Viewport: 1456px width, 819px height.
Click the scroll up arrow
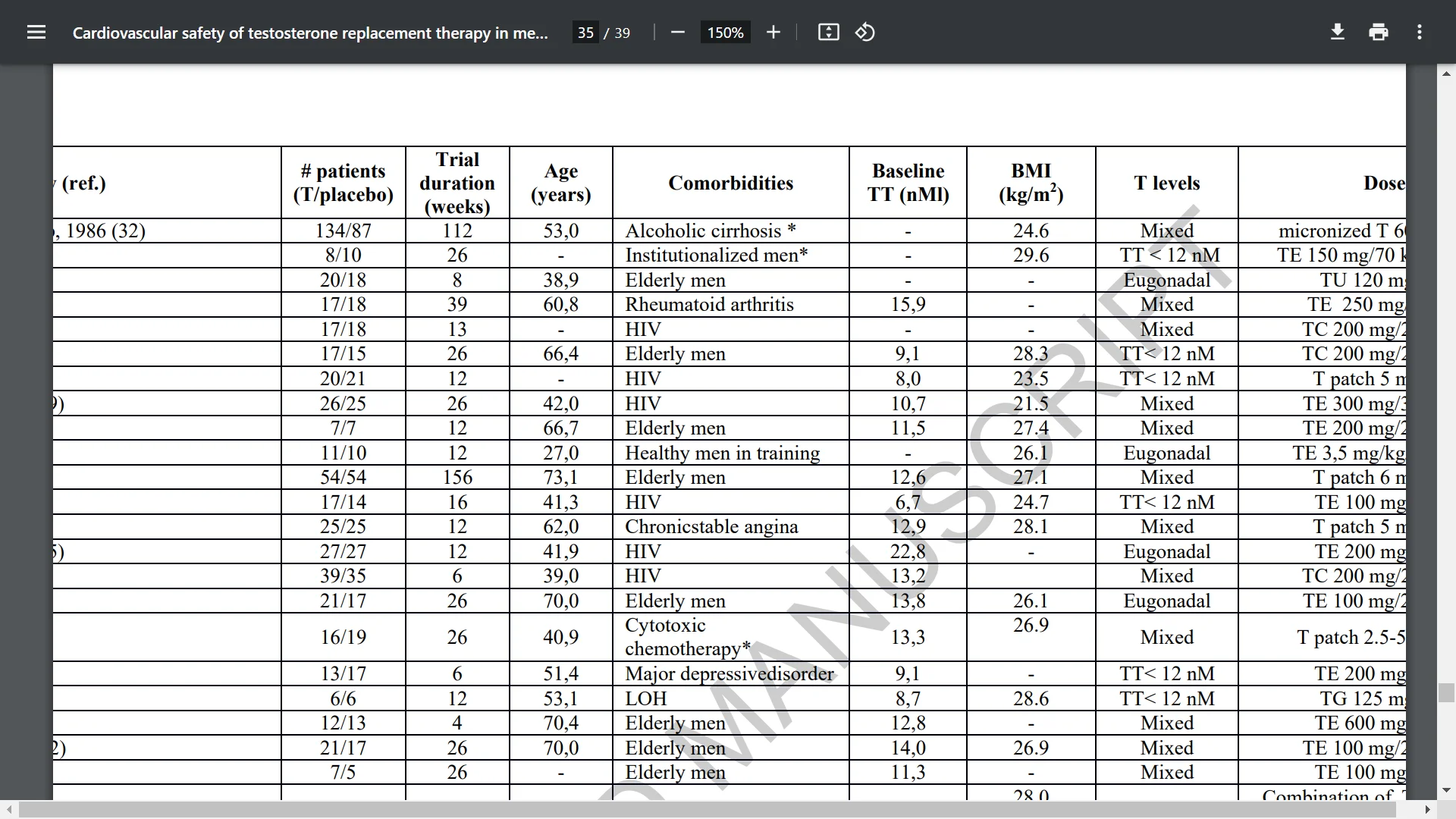coord(1446,74)
